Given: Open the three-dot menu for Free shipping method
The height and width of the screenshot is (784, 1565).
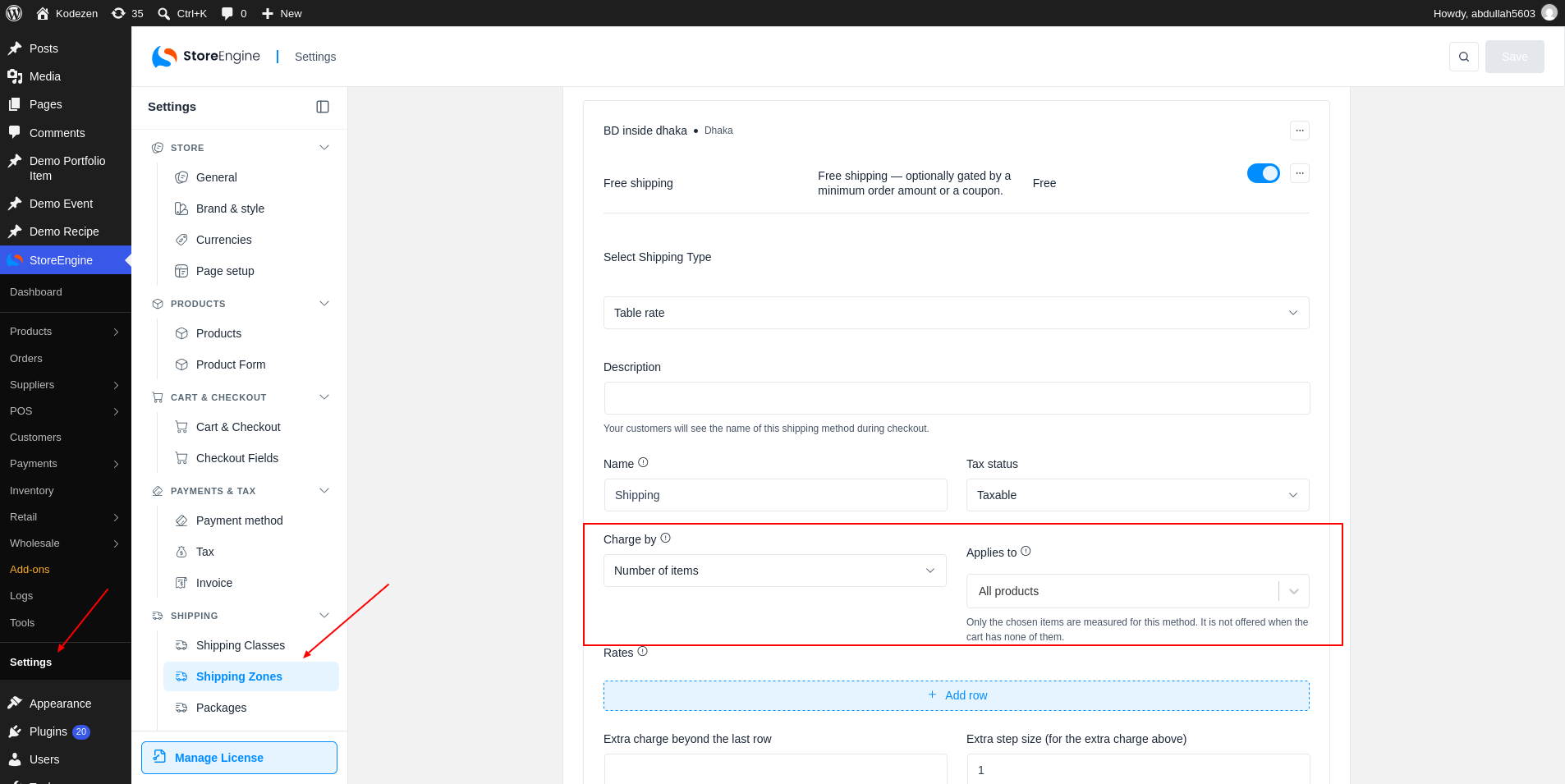Looking at the screenshot, I should (x=1300, y=173).
